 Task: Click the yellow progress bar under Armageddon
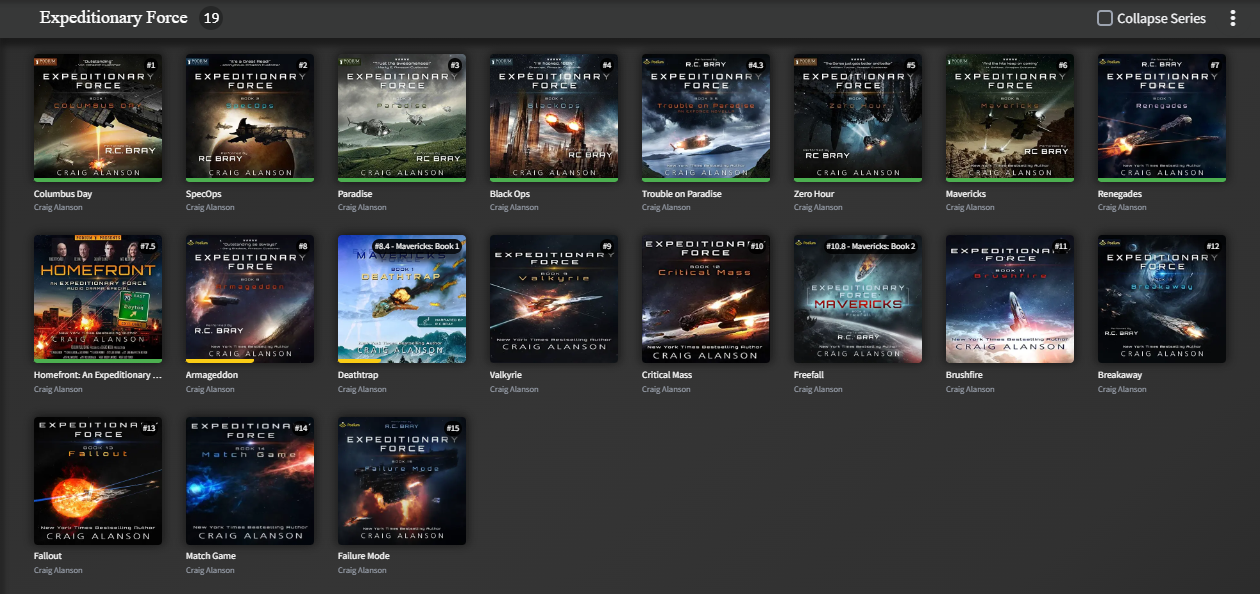click(220, 361)
